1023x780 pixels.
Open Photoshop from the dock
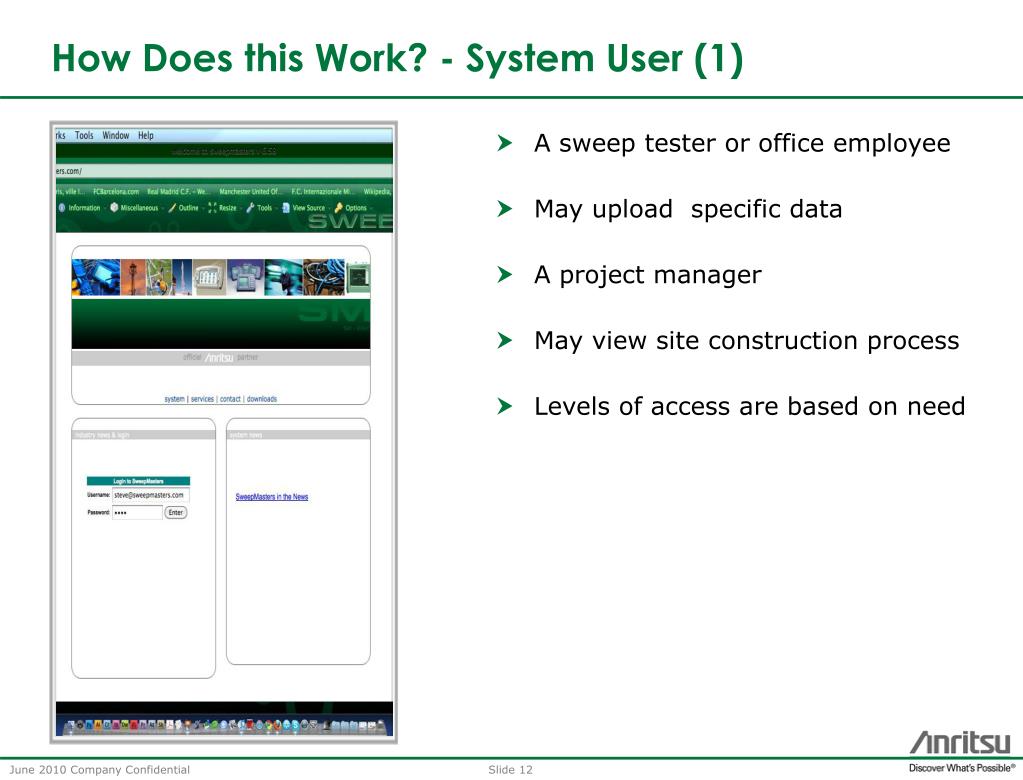[89, 725]
